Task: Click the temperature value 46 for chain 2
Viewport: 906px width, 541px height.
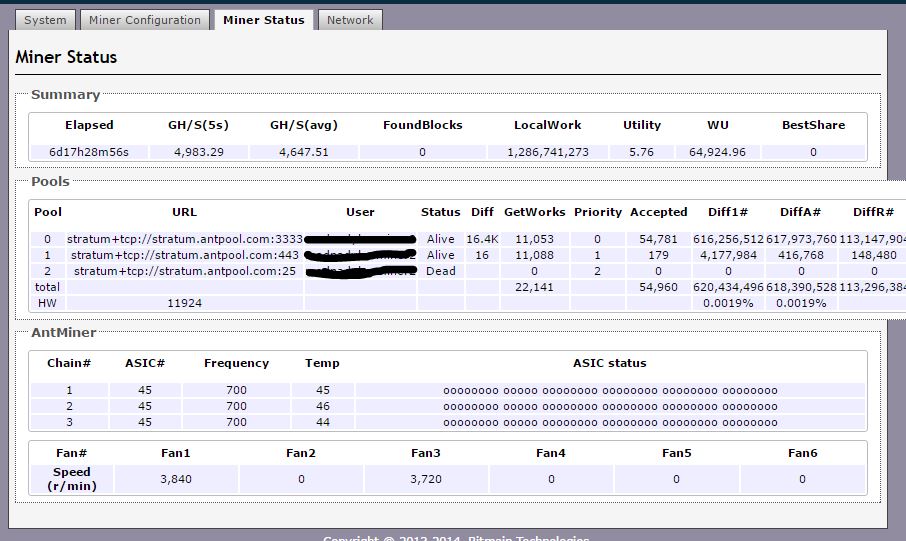Action: (322, 407)
